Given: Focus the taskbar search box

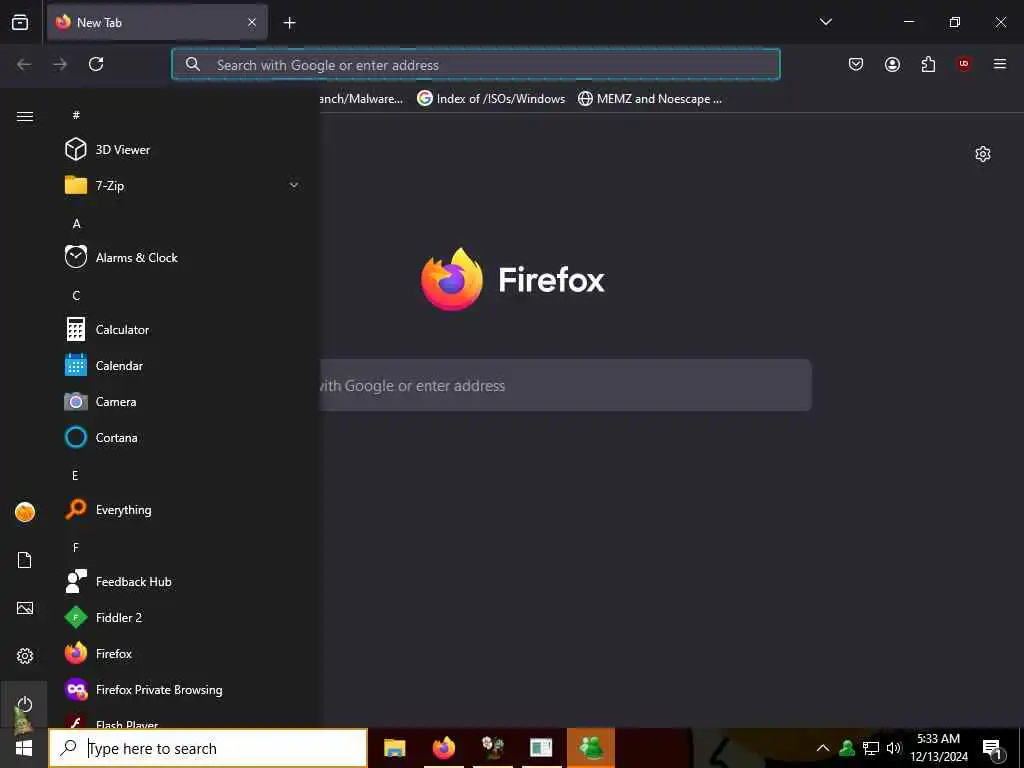Looking at the screenshot, I should coord(208,748).
